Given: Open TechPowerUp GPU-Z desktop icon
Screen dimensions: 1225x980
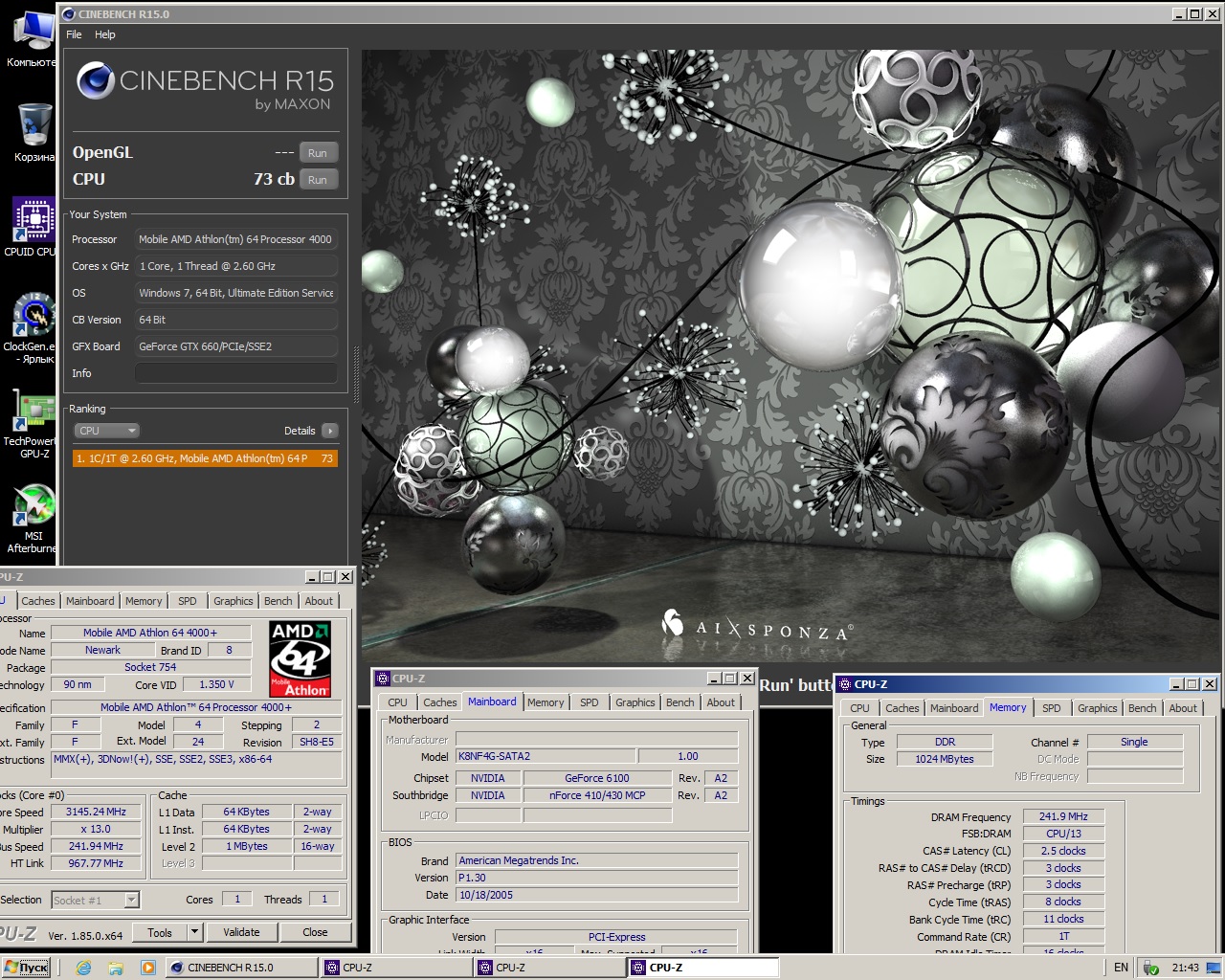Looking at the screenshot, I should [x=33, y=425].
